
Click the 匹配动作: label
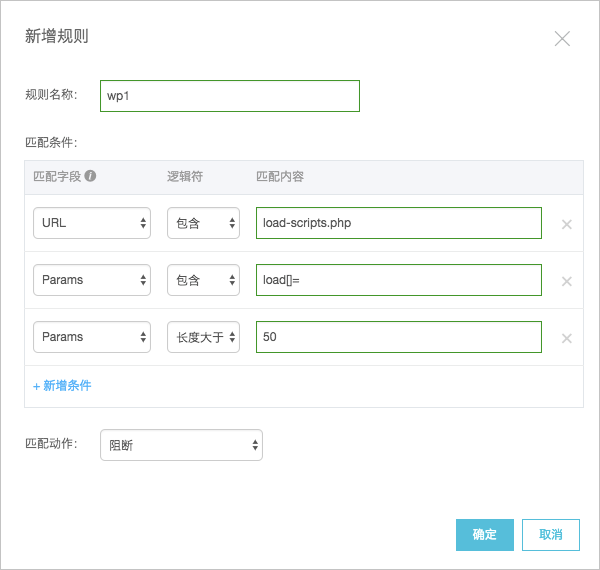pyautogui.click(x=51, y=444)
